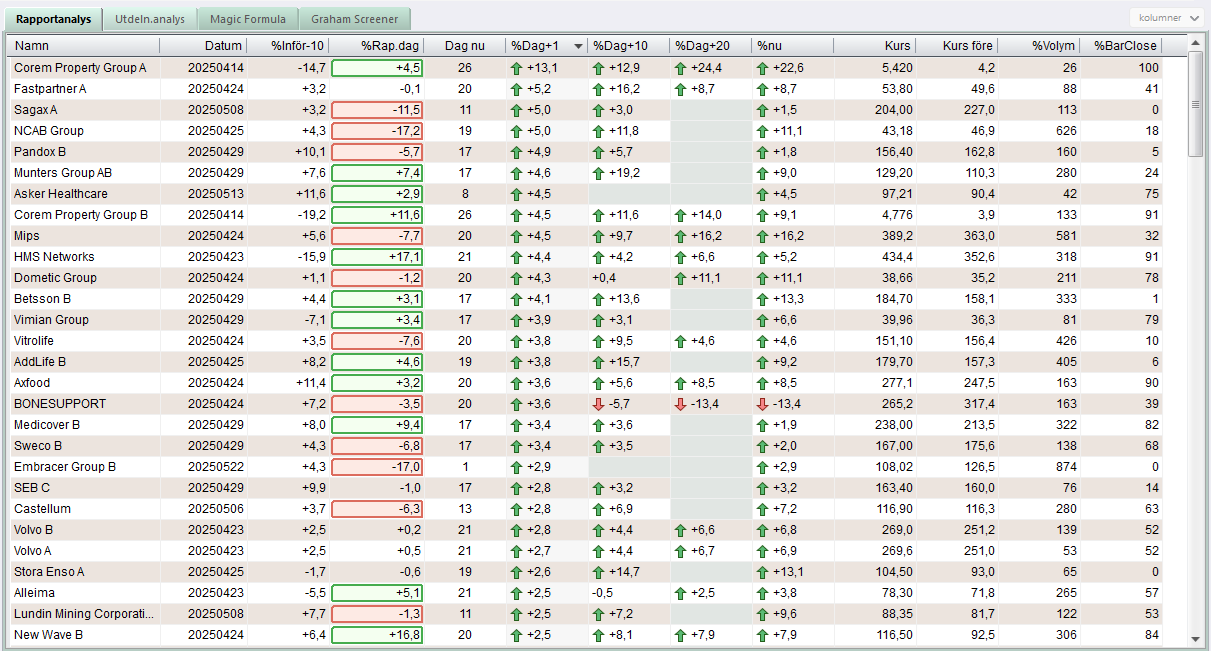
Task: Click the Dag nu column header
Action: 465,46
